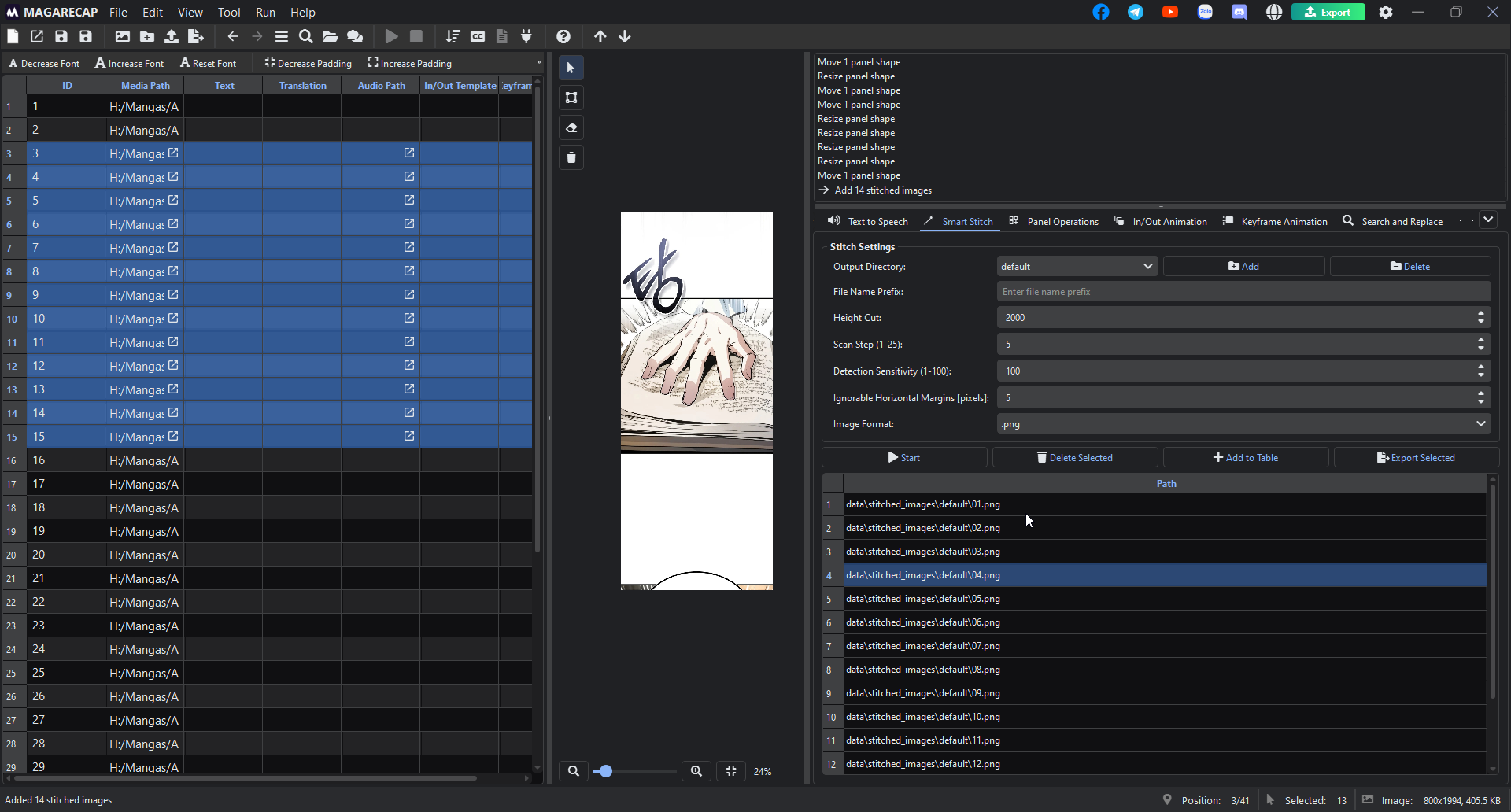Image resolution: width=1511 pixels, height=812 pixels.
Task: Open the hamburger list icon in toolbar
Action: tap(282, 36)
